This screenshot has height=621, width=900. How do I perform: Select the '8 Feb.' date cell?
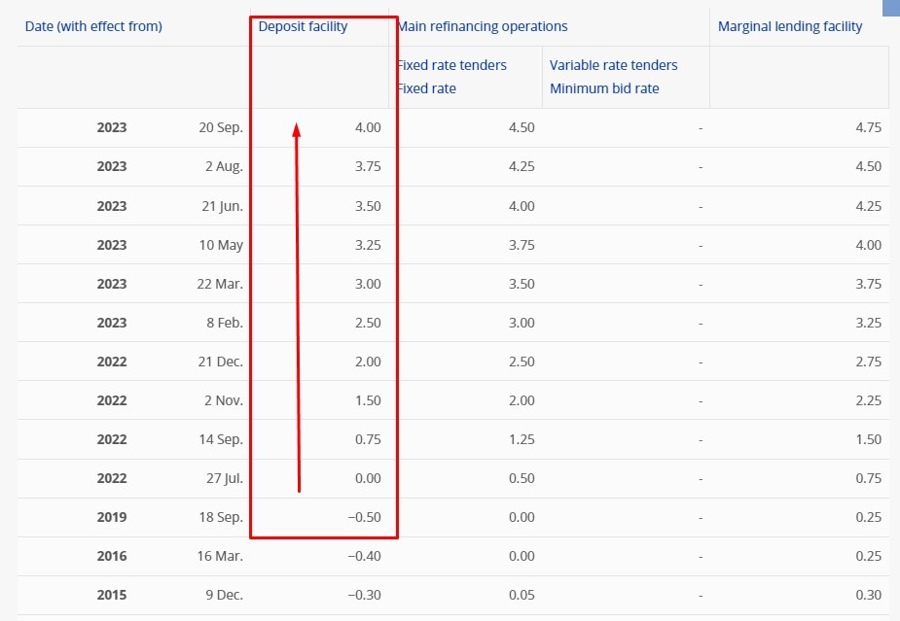224,323
